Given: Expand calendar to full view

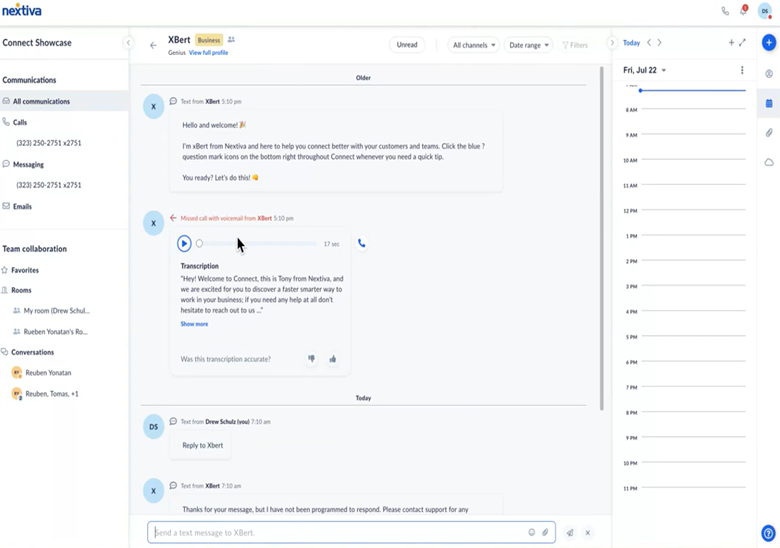Looking at the screenshot, I should point(742,43).
